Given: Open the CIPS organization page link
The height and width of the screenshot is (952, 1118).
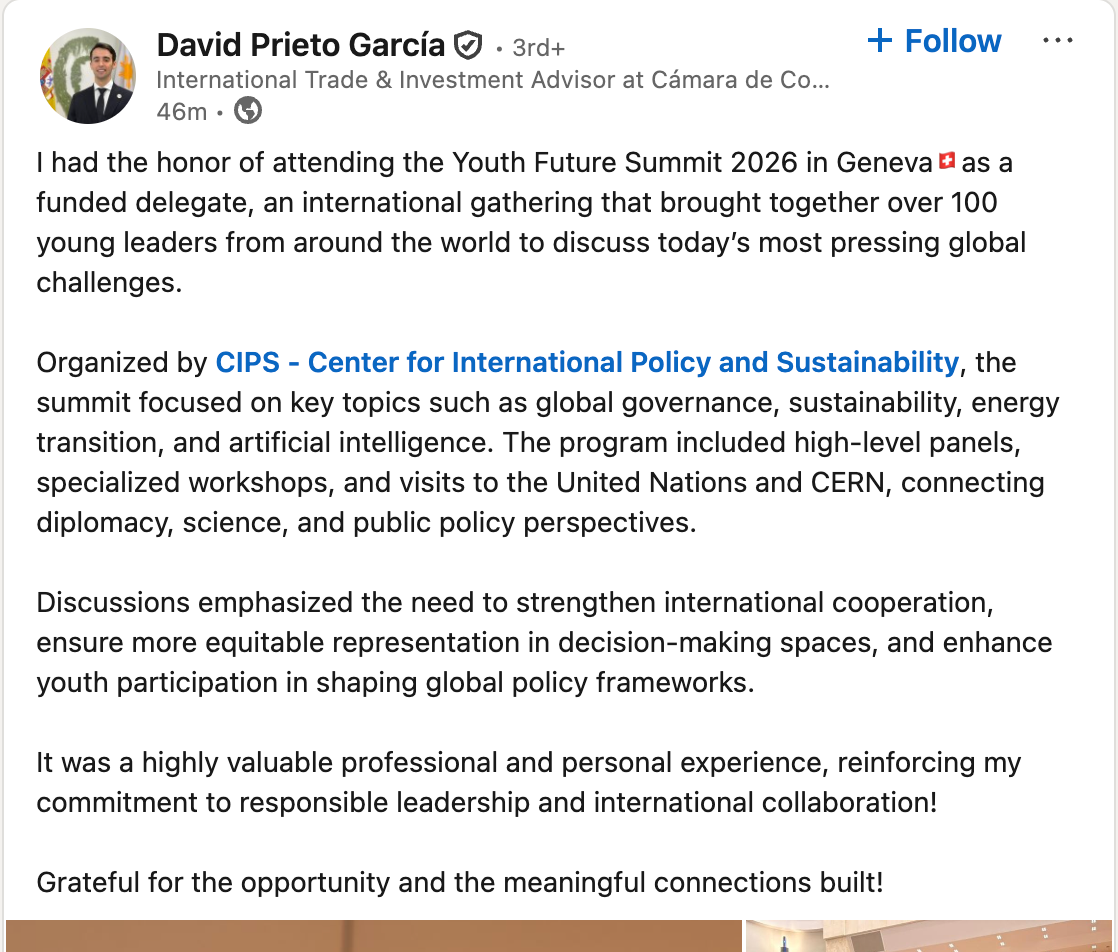Looking at the screenshot, I should (587, 362).
